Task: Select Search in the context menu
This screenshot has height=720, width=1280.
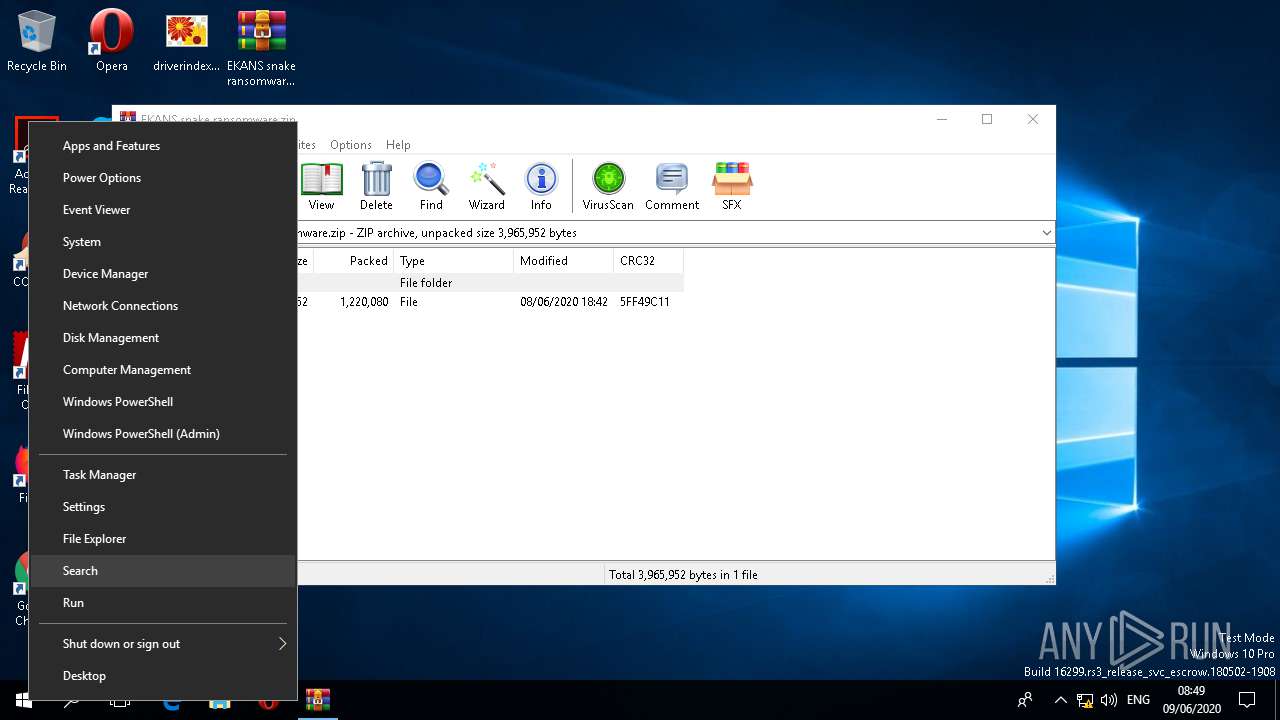Action: pos(163,571)
